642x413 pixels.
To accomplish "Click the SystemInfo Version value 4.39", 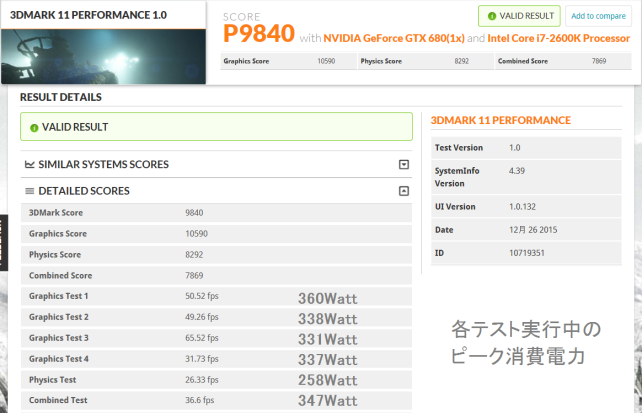I will coord(517,171).
